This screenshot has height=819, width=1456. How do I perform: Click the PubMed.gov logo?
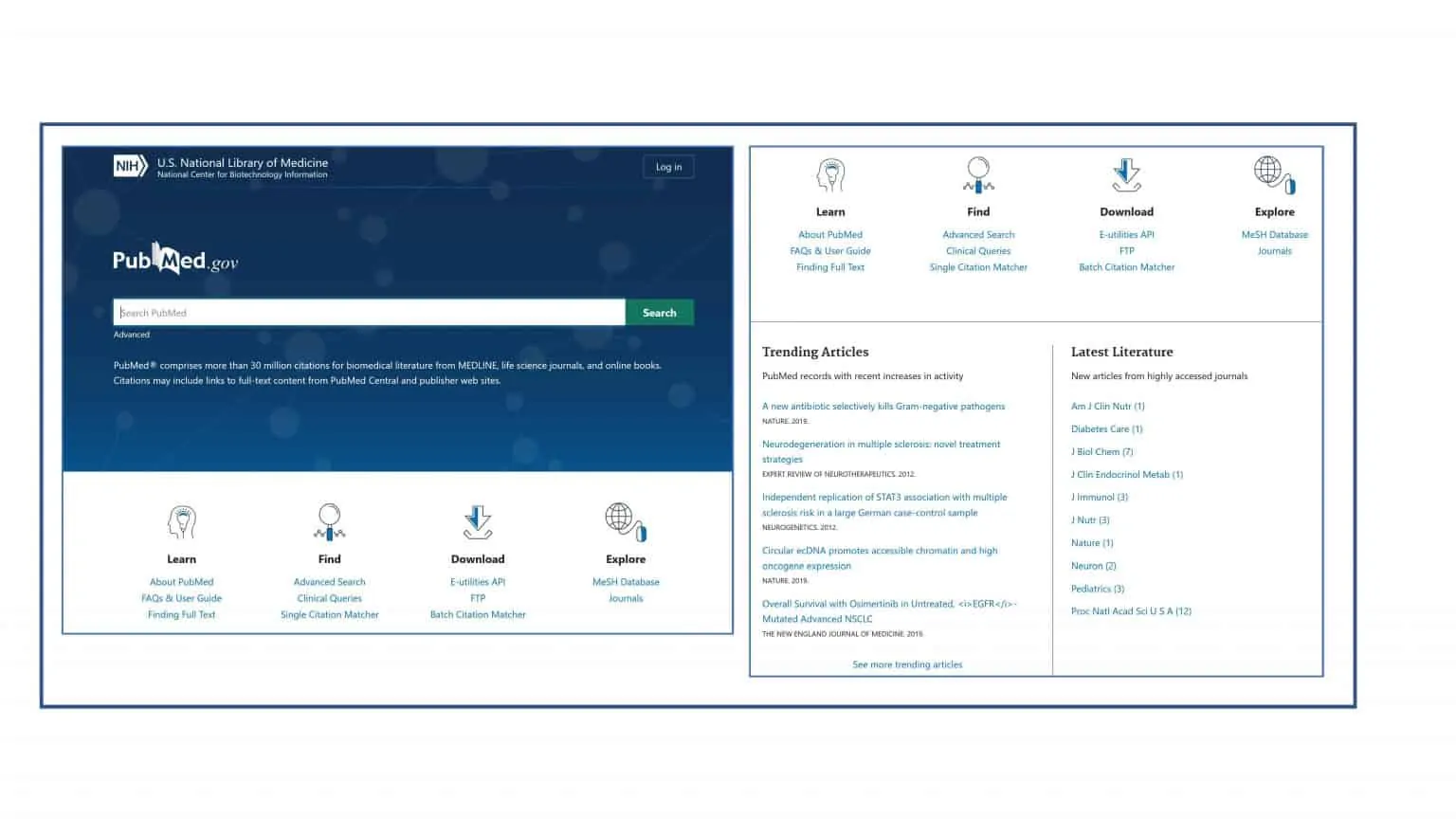point(175,260)
